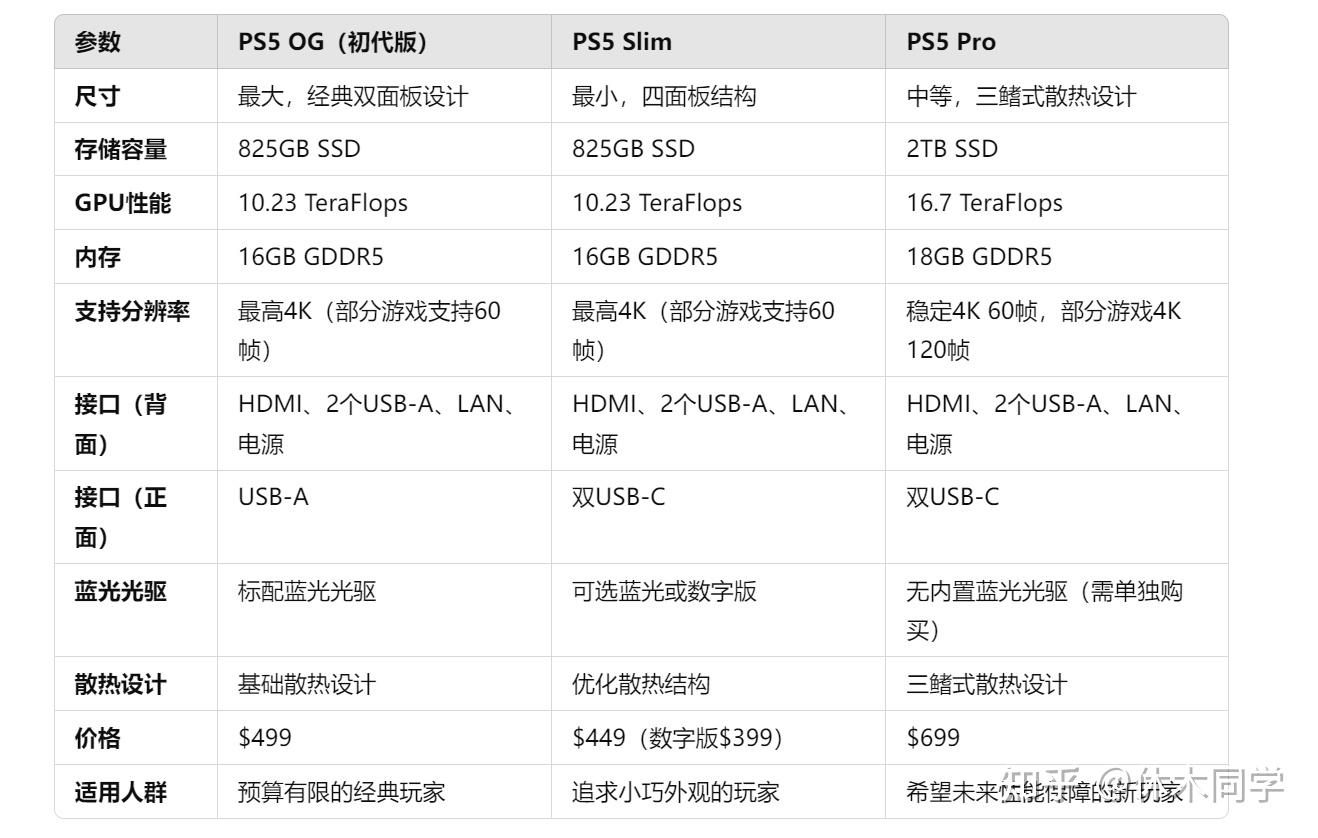
Task: Select the 优化散热结构 cell
Action: 641,685
